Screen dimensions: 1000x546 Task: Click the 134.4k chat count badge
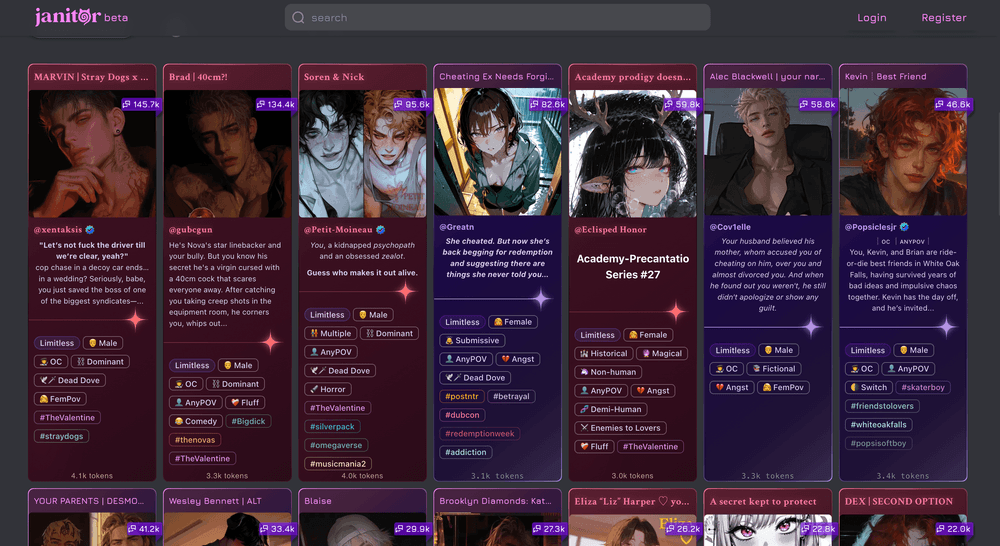click(276, 104)
